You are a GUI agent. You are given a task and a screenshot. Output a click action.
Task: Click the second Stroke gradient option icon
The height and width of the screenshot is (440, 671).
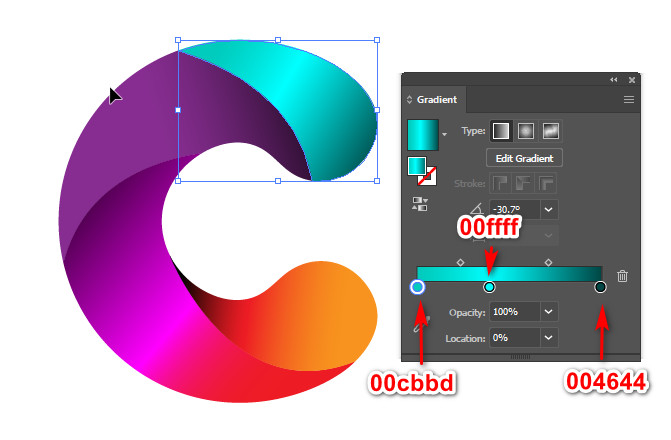pos(523,184)
